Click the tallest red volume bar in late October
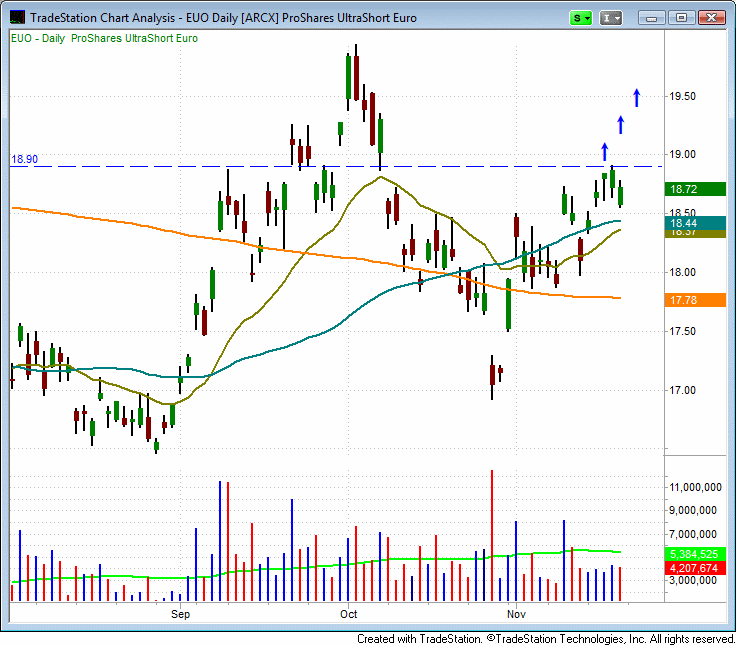Screen dimensions: 736x645 click(x=492, y=536)
